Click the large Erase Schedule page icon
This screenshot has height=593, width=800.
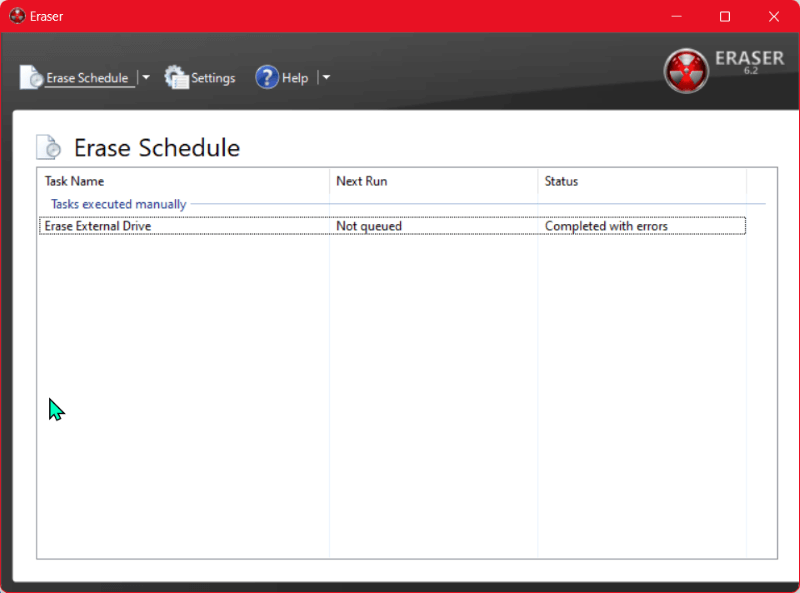[x=49, y=146]
